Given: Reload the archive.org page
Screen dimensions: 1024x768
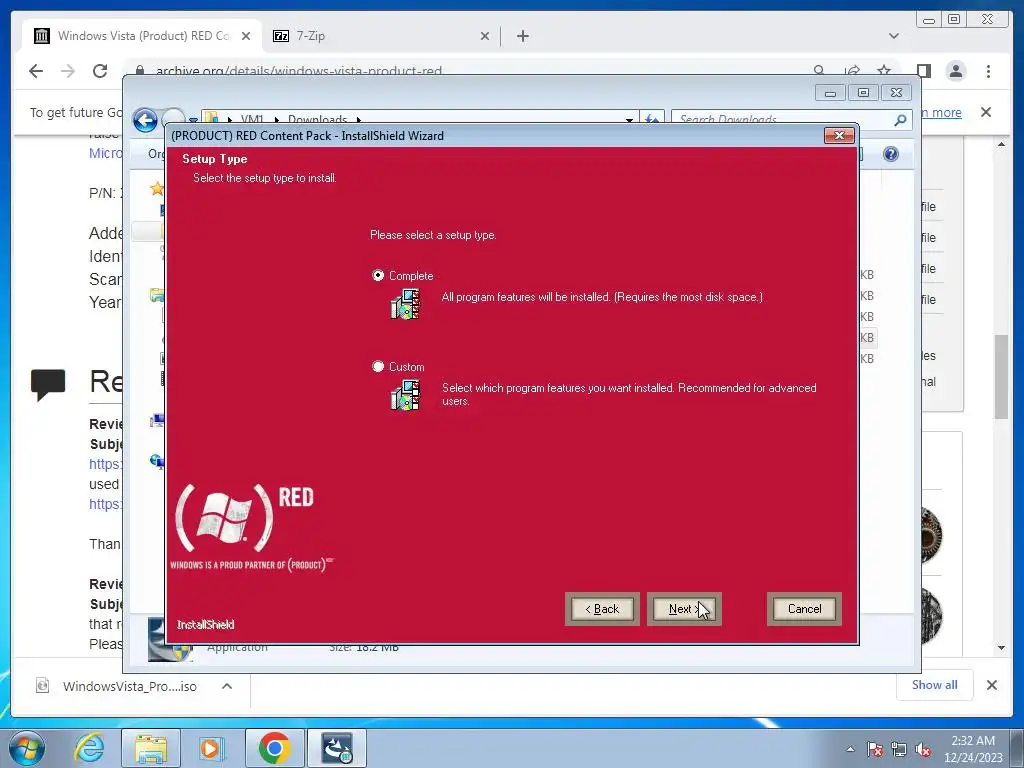Looking at the screenshot, I should [100, 71].
